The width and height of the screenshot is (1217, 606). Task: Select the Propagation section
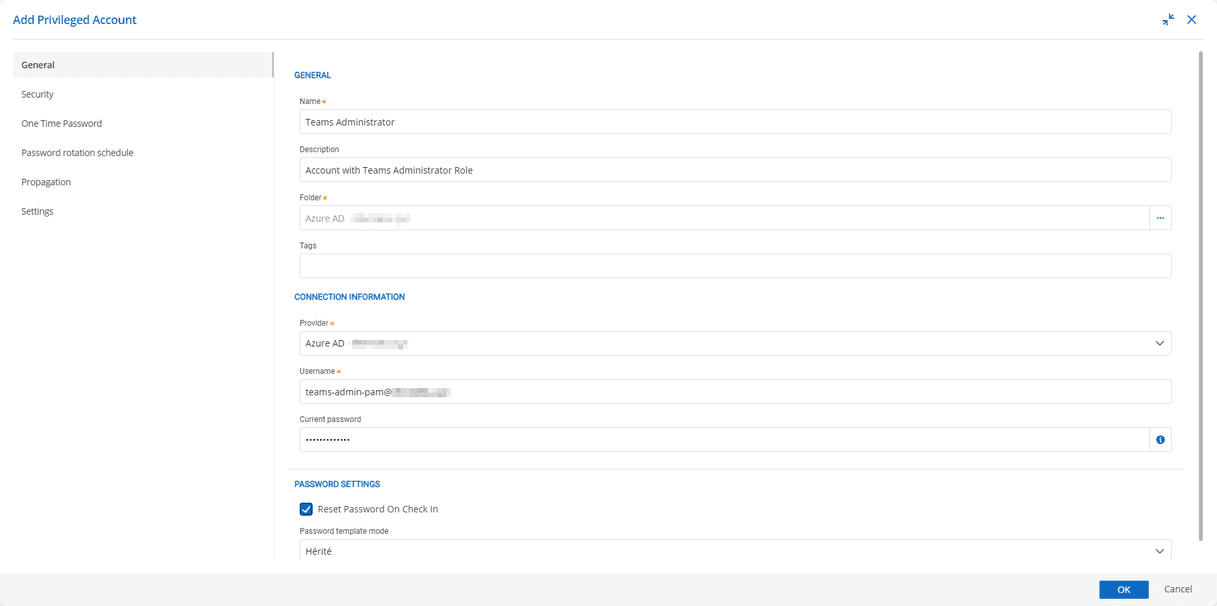46,181
